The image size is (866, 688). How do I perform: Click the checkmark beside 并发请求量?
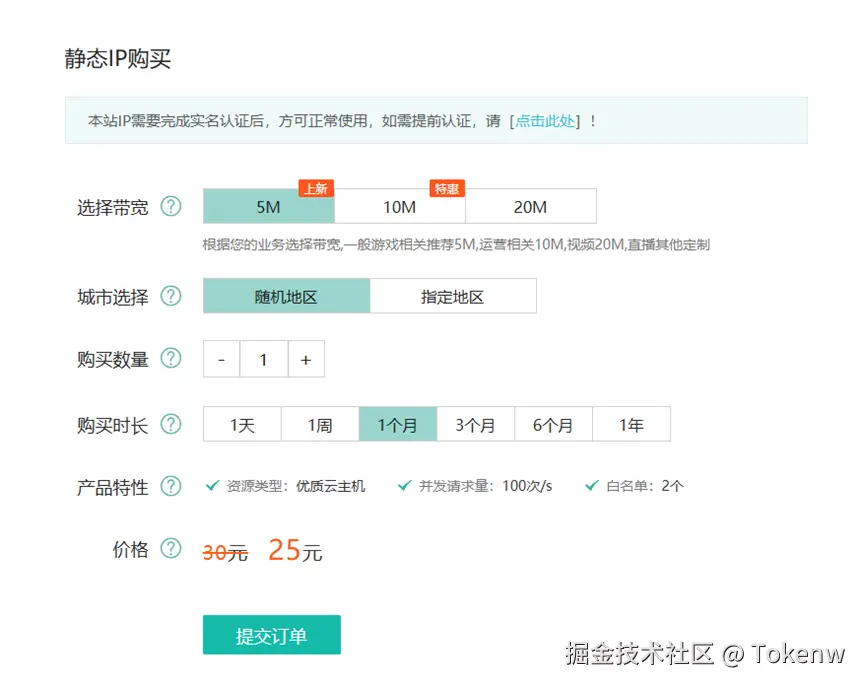[x=404, y=486]
